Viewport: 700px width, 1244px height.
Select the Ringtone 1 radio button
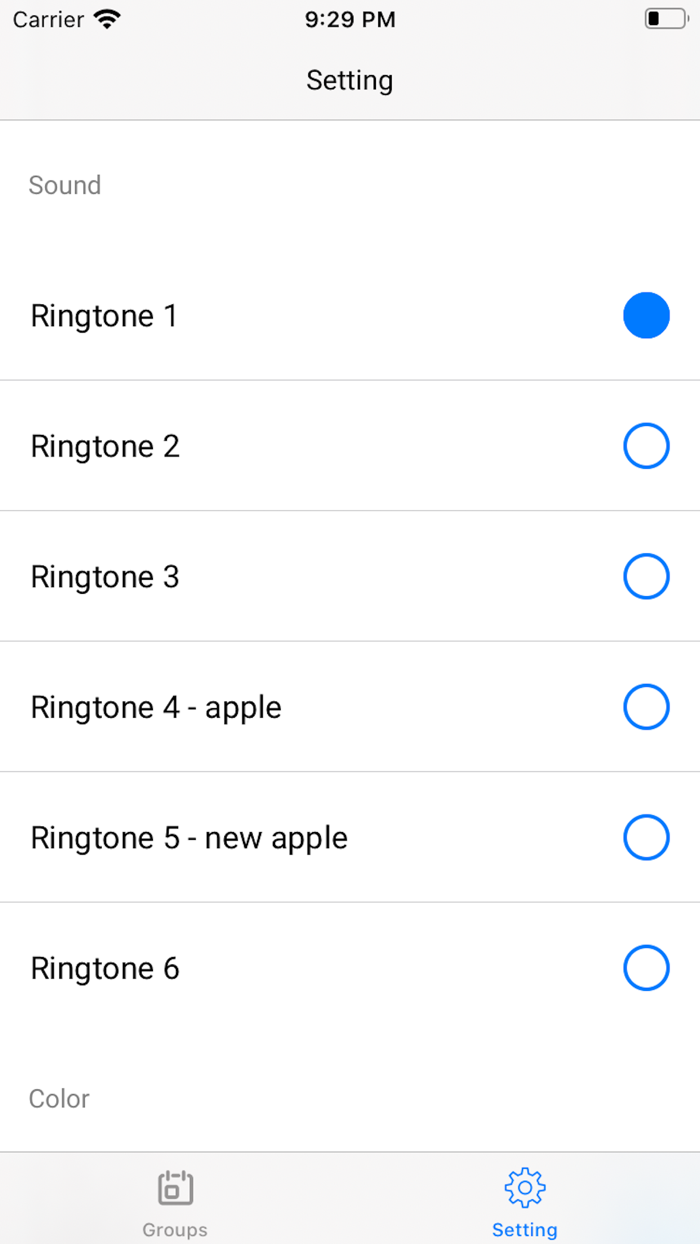[646, 316]
